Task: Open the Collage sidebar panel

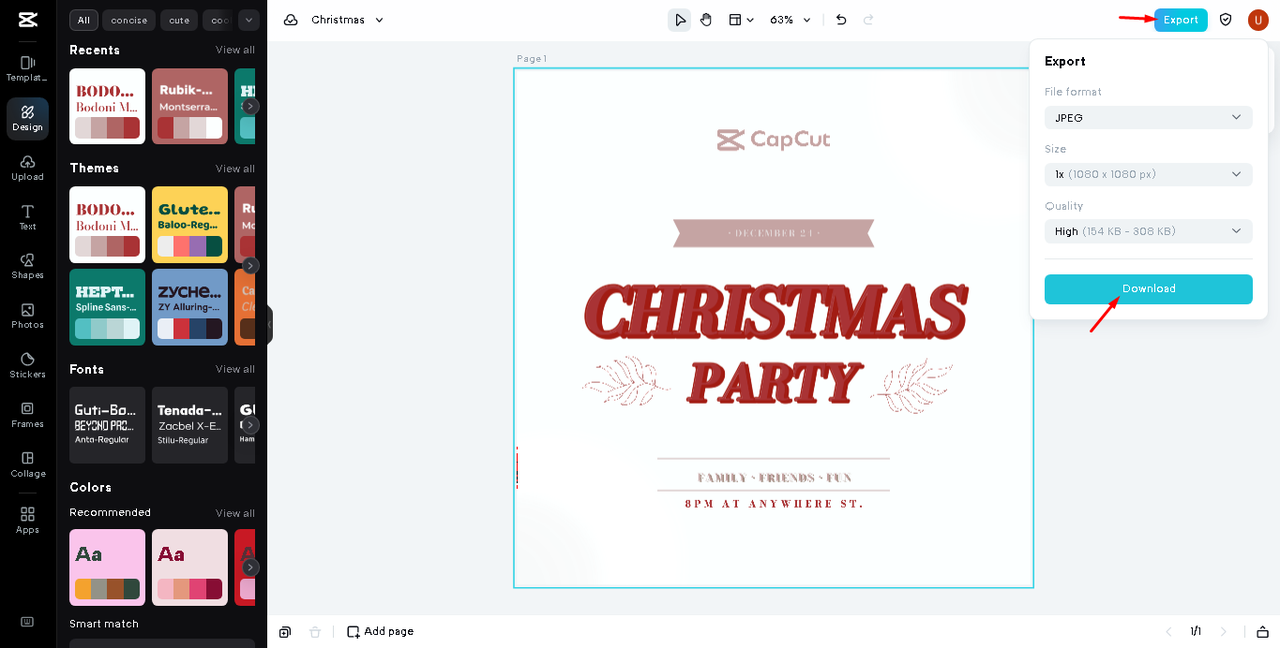Action: click(x=28, y=464)
